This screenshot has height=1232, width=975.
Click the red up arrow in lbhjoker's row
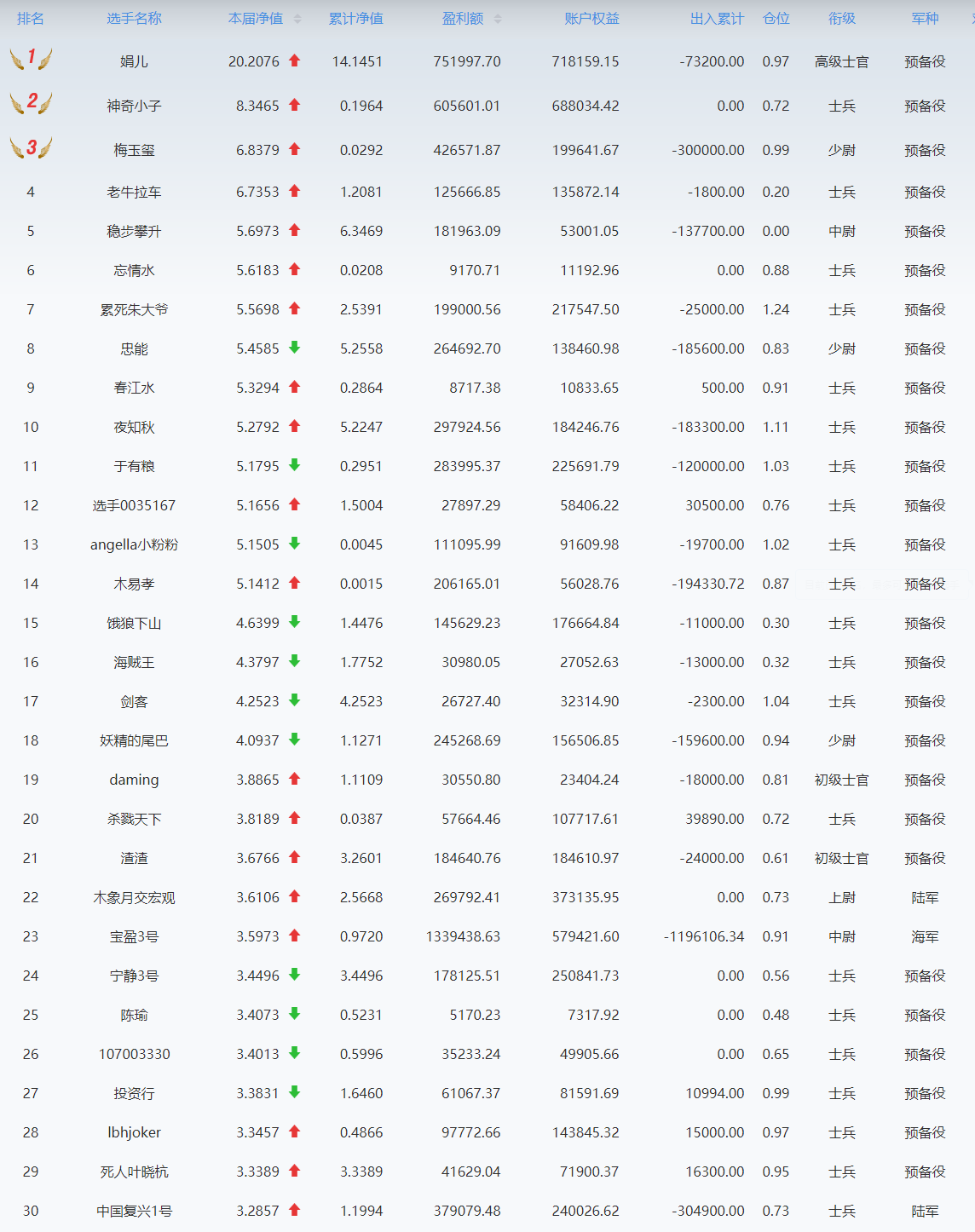click(294, 1131)
